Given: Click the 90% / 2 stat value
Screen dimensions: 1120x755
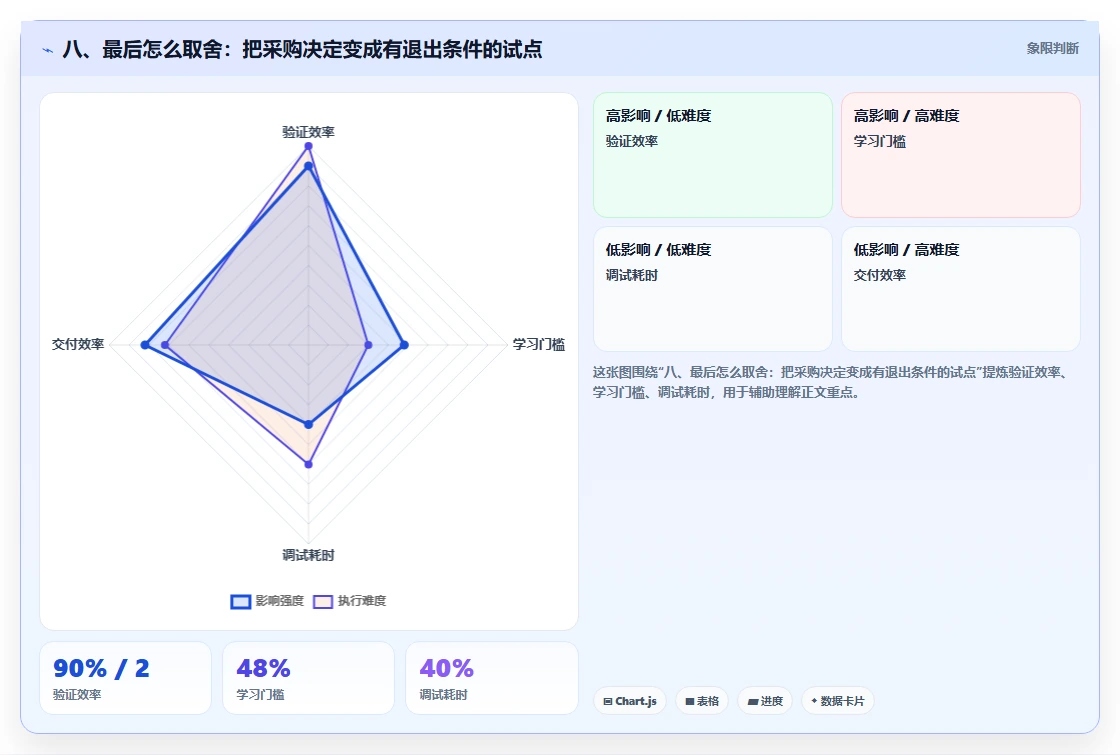Looking at the screenshot, I should 101,669.
